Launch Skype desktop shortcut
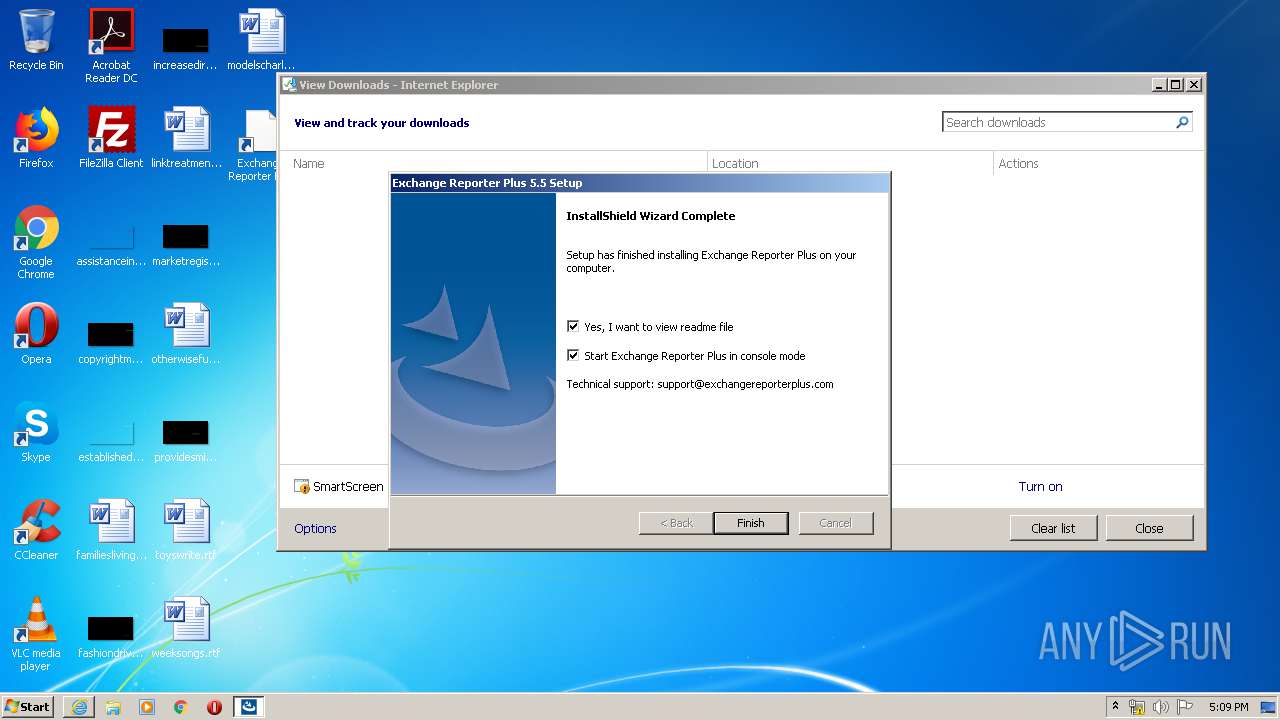The height and width of the screenshot is (720, 1280). click(x=36, y=432)
